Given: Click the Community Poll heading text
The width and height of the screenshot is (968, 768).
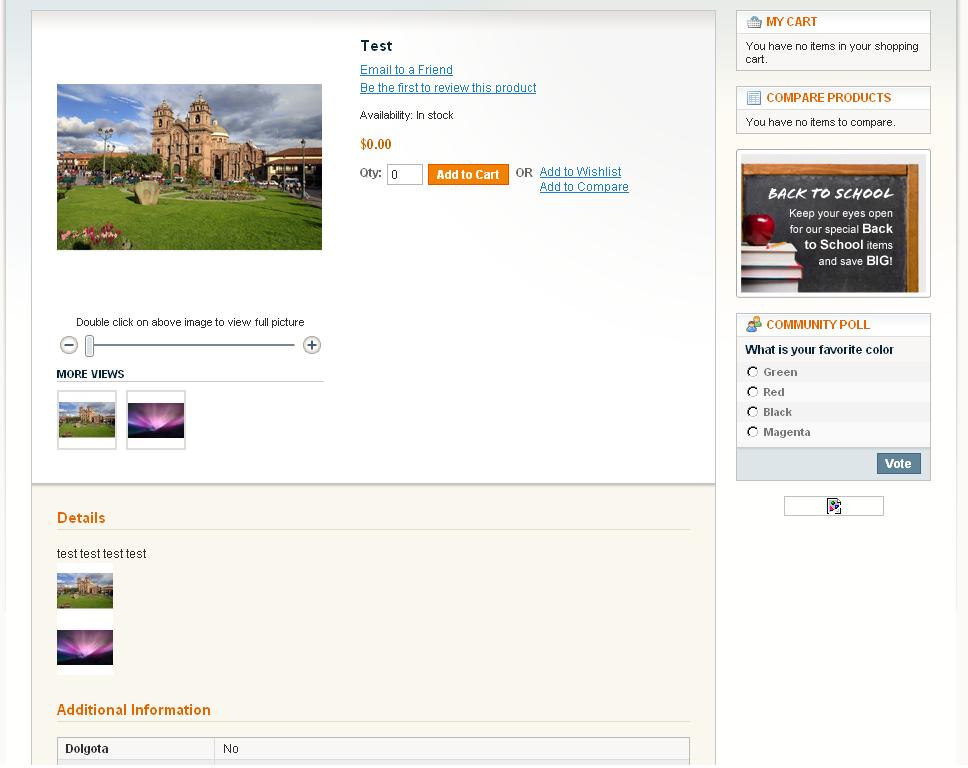Looking at the screenshot, I should [x=818, y=325].
